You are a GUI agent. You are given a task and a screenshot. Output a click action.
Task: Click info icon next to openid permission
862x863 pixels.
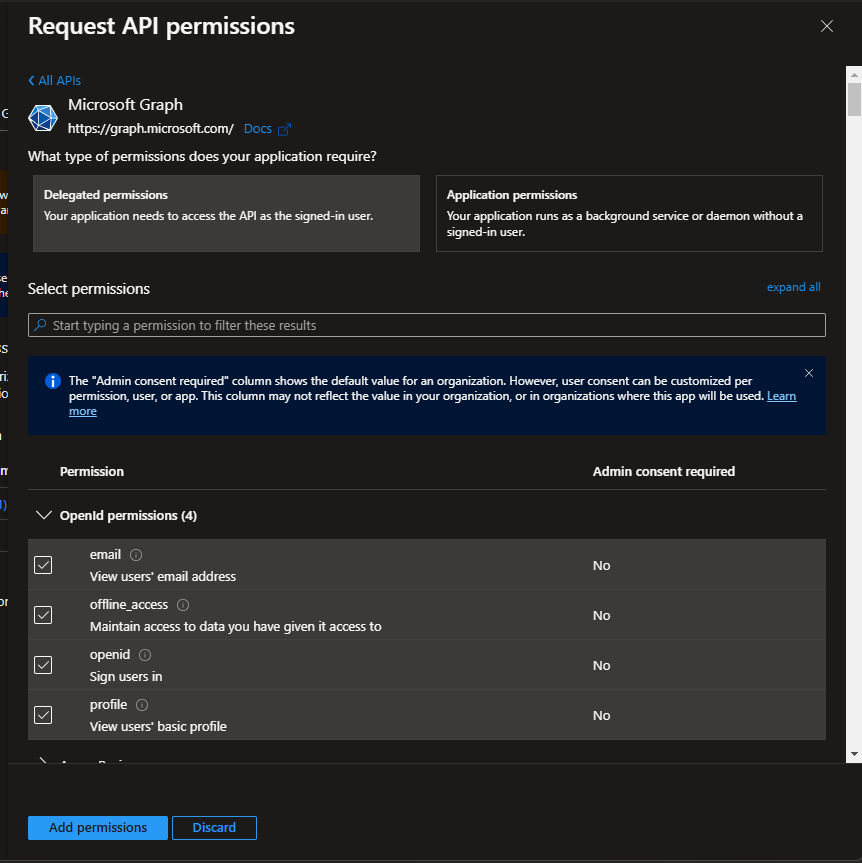point(145,655)
